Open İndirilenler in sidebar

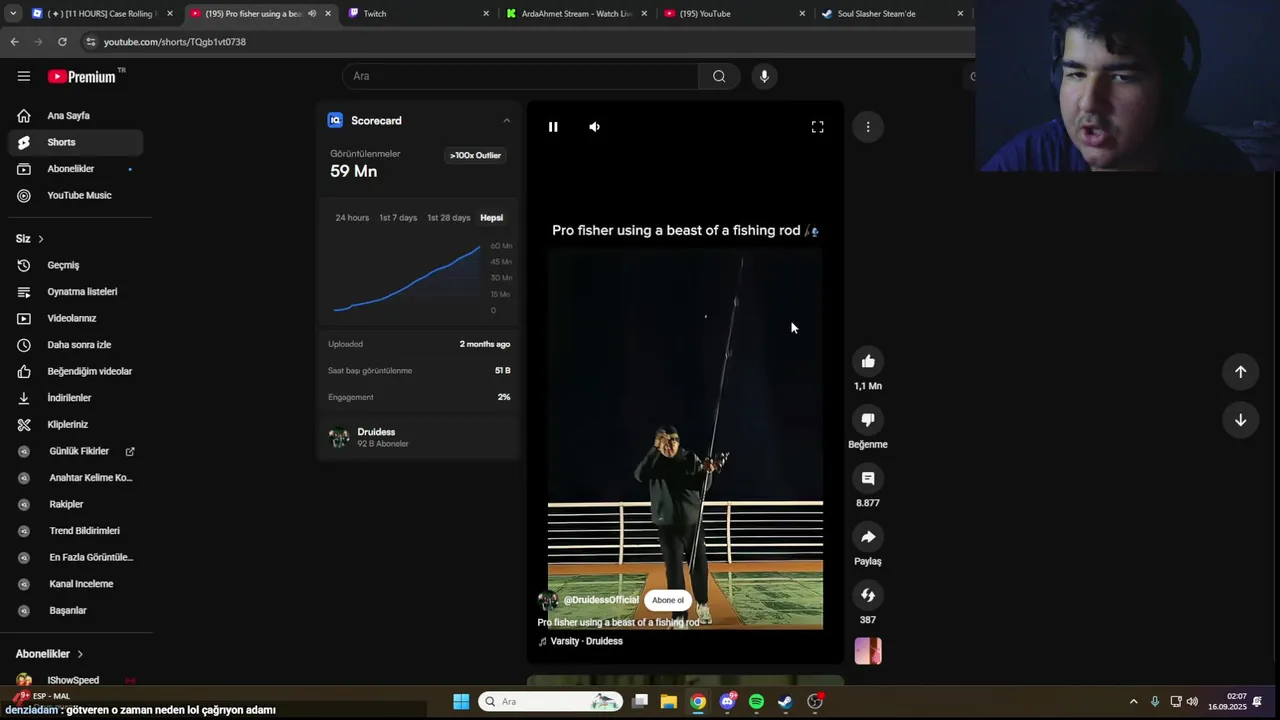tap(76, 398)
